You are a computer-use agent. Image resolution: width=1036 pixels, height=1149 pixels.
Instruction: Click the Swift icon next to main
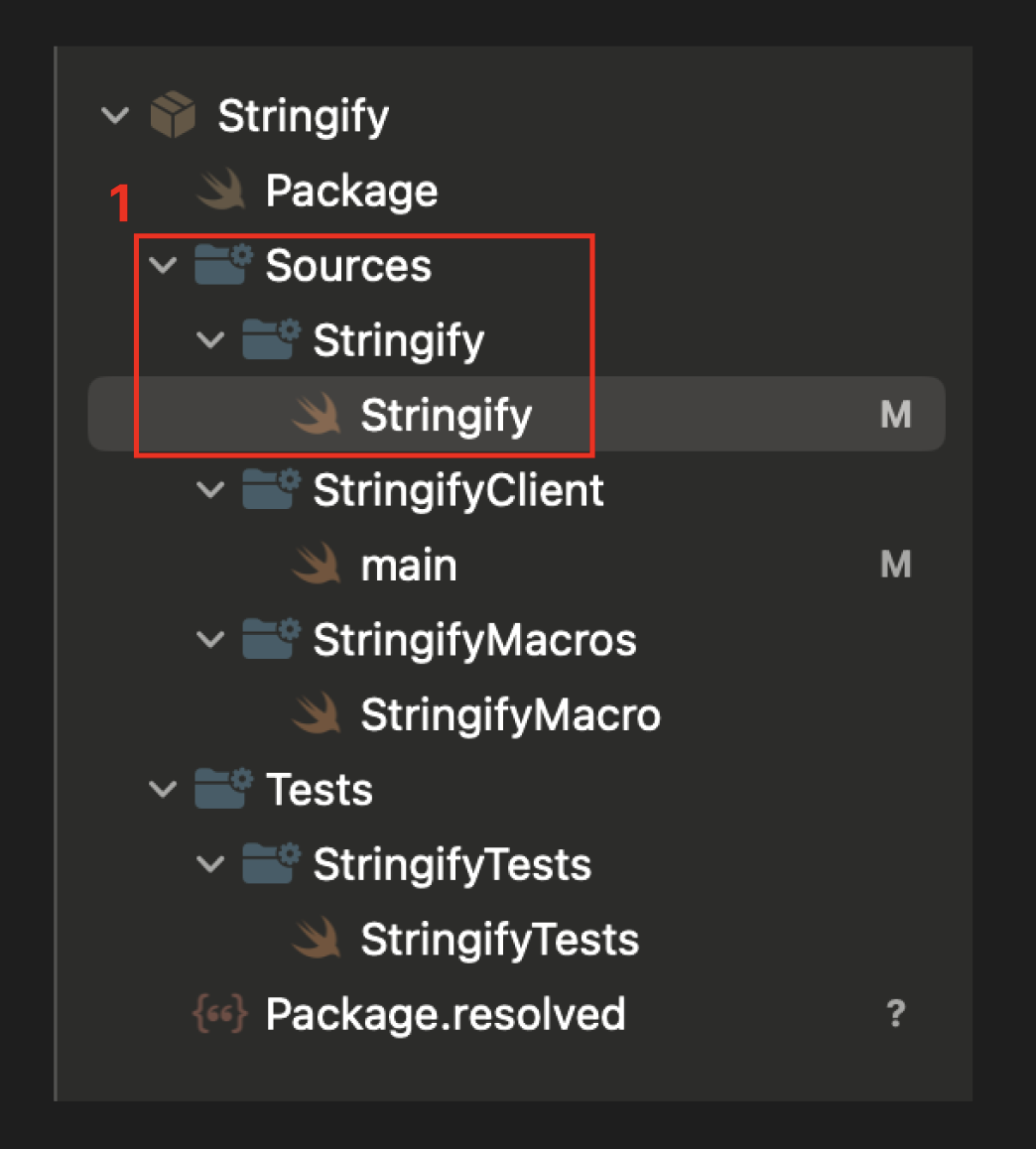(318, 566)
